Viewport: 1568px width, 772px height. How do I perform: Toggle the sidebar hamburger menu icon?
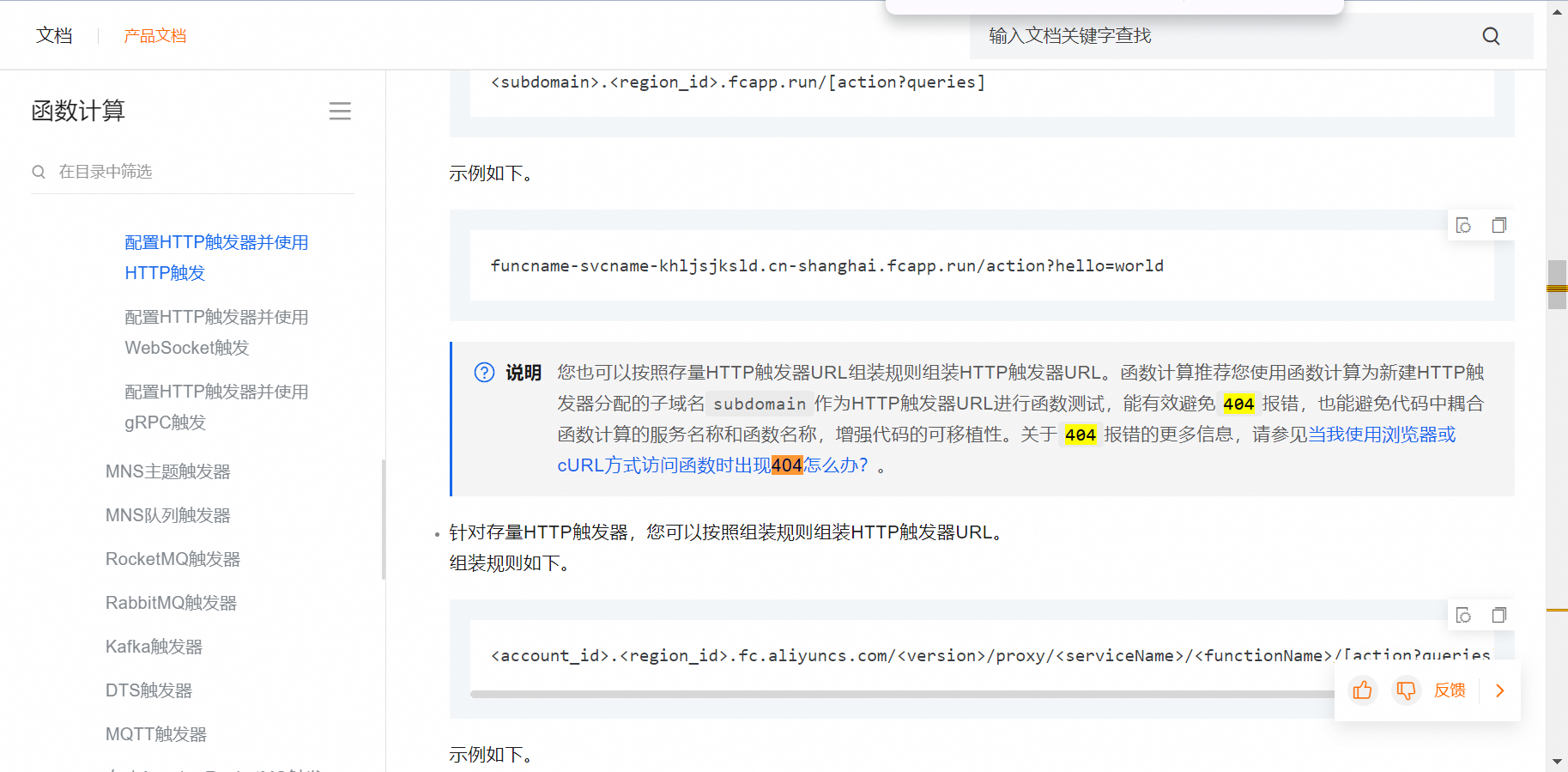tap(340, 111)
